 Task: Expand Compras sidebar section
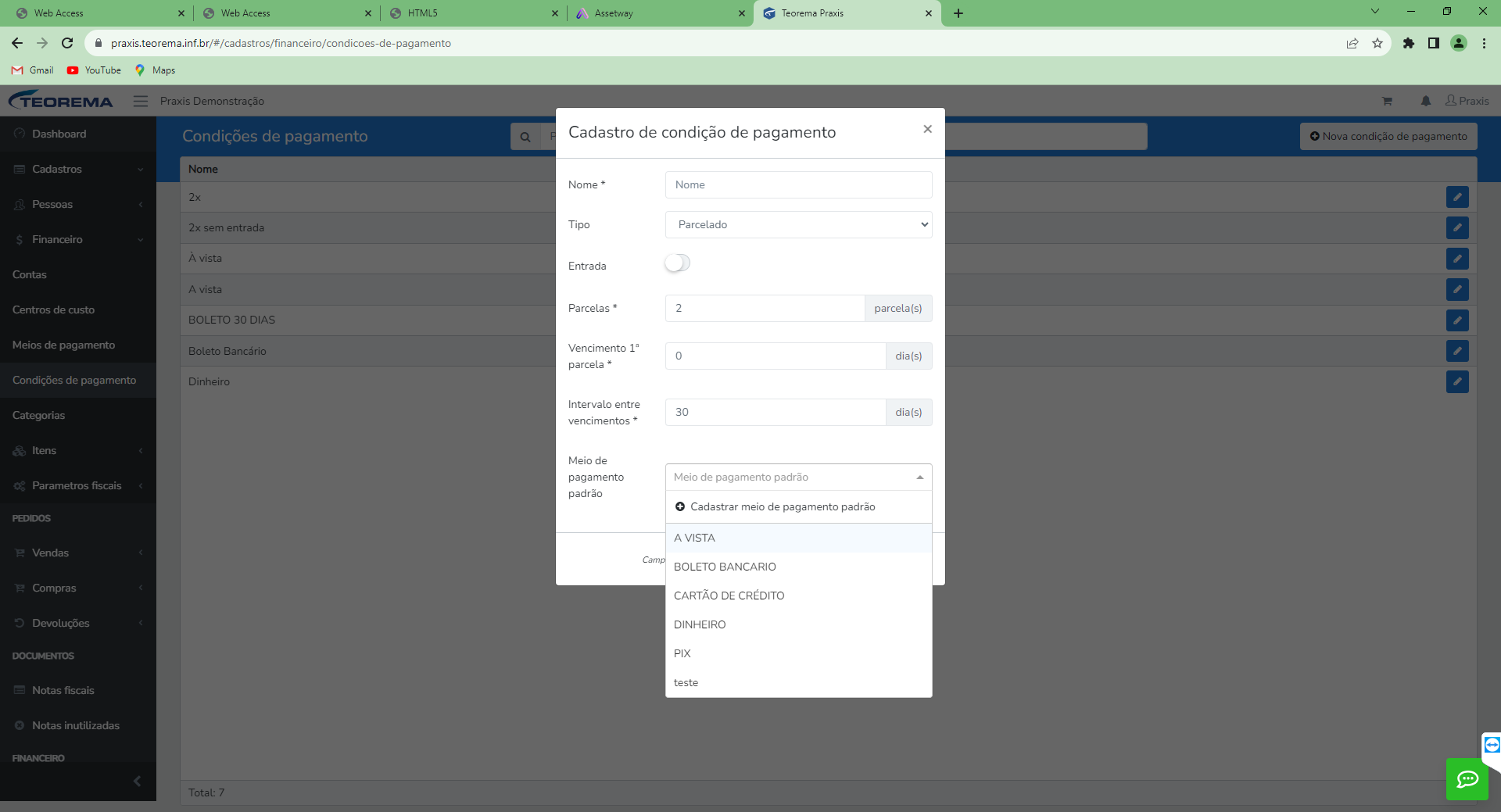[78, 588]
